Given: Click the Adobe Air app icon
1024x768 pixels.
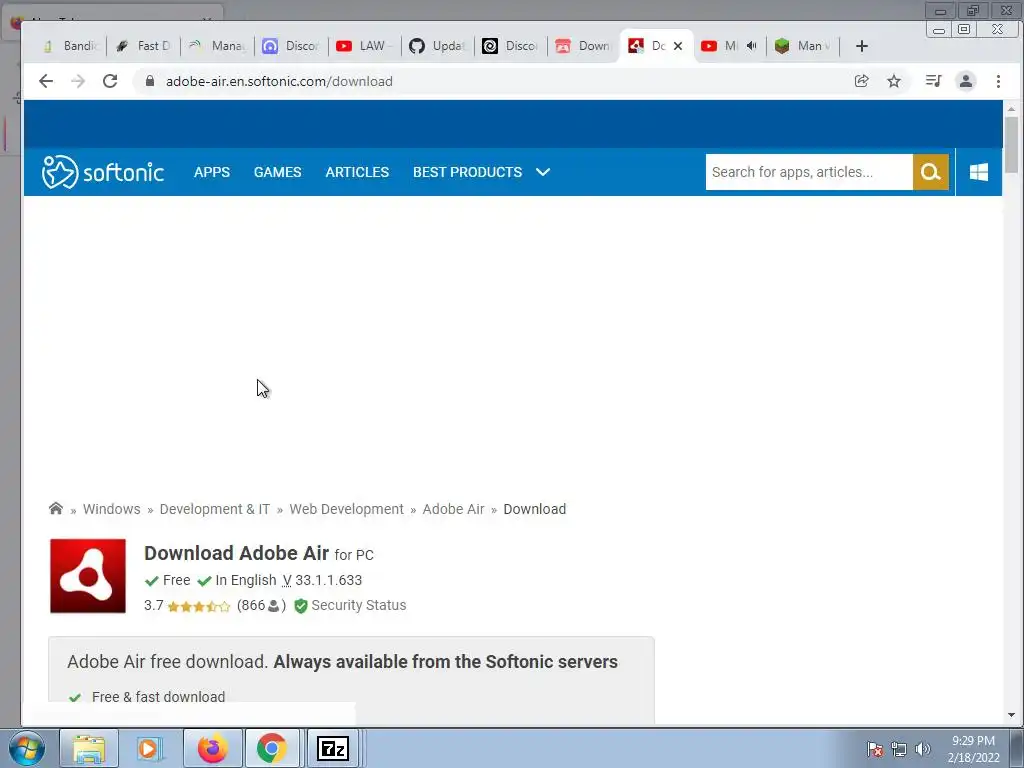Looking at the screenshot, I should (x=88, y=576).
